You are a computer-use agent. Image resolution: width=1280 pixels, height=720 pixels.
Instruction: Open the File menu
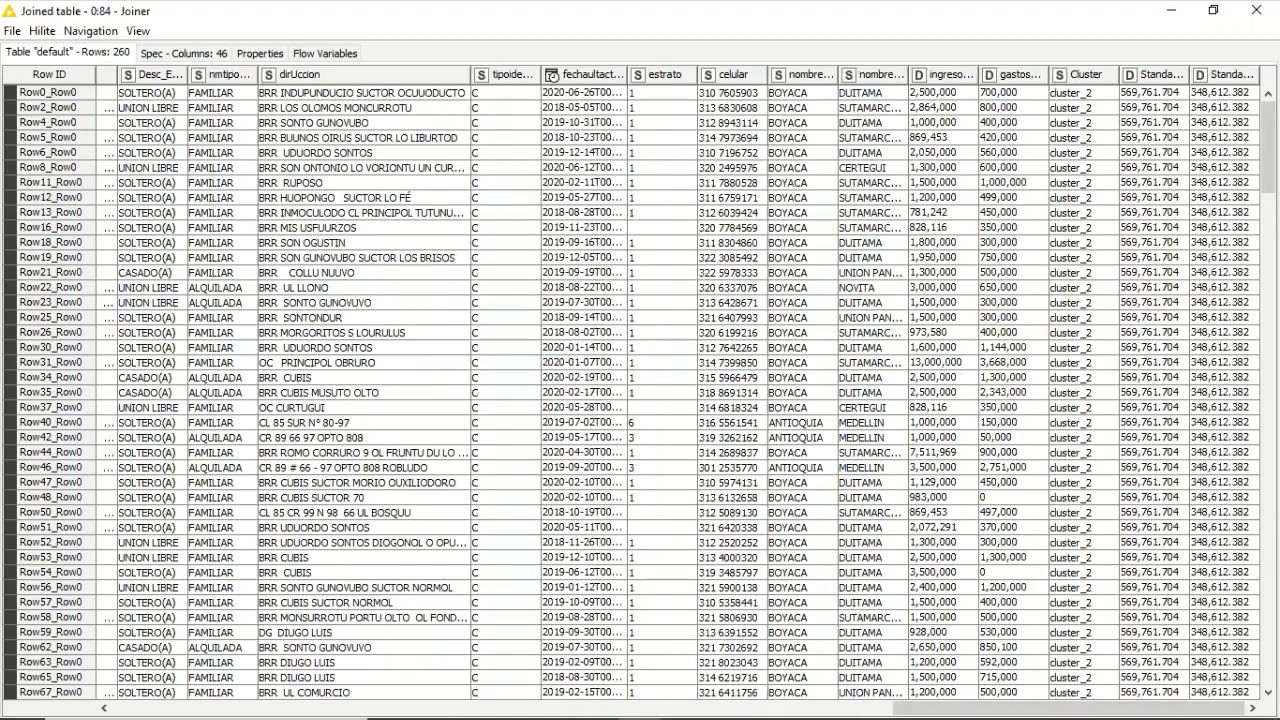pos(12,31)
